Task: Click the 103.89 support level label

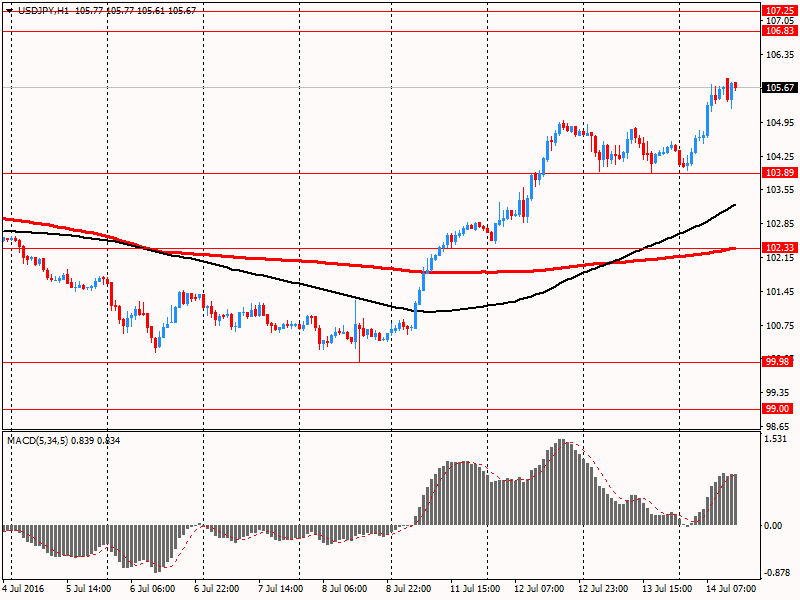Action: [x=779, y=173]
